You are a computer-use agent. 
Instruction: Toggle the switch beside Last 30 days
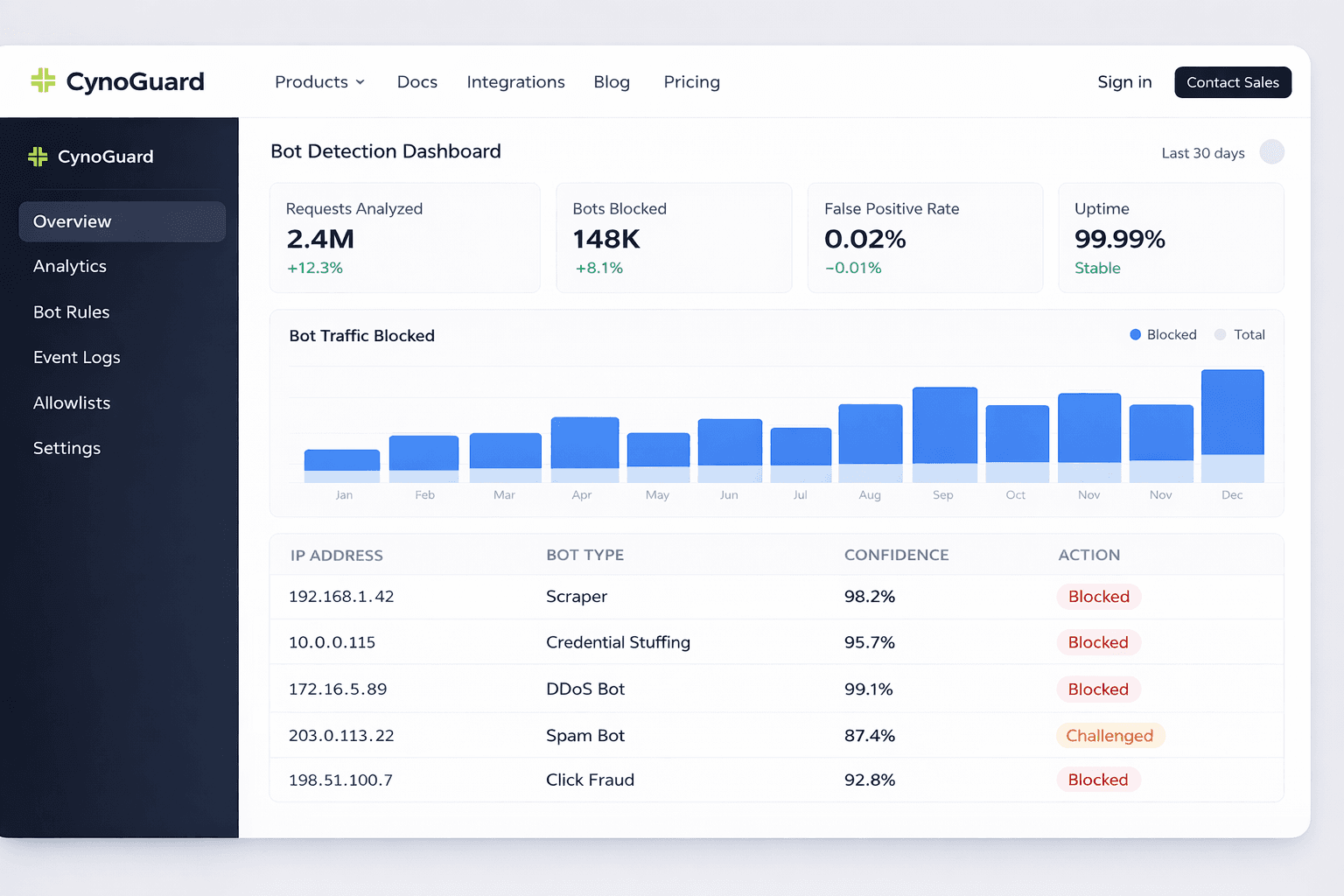click(x=1272, y=152)
